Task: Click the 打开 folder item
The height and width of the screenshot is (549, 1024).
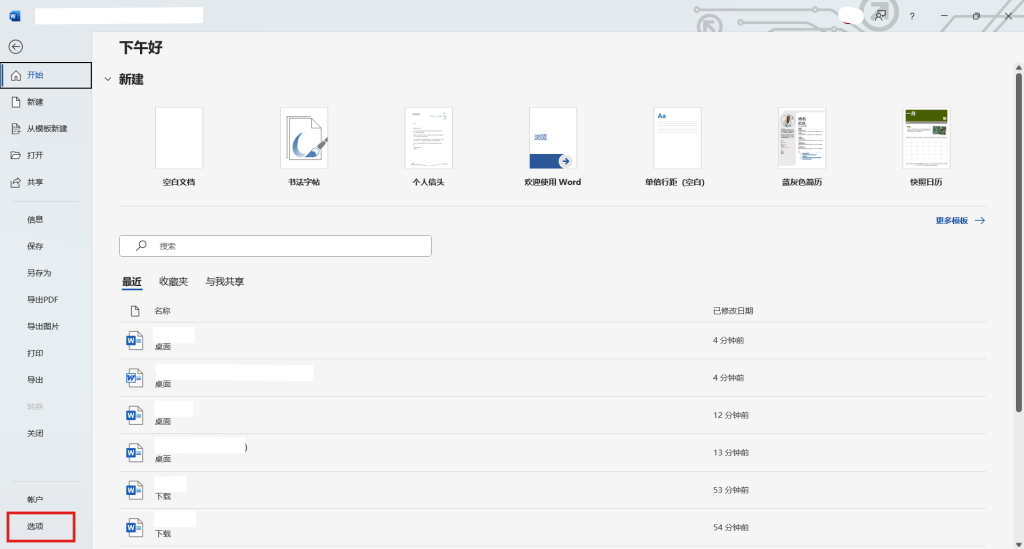Action: click(x=35, y=156)
